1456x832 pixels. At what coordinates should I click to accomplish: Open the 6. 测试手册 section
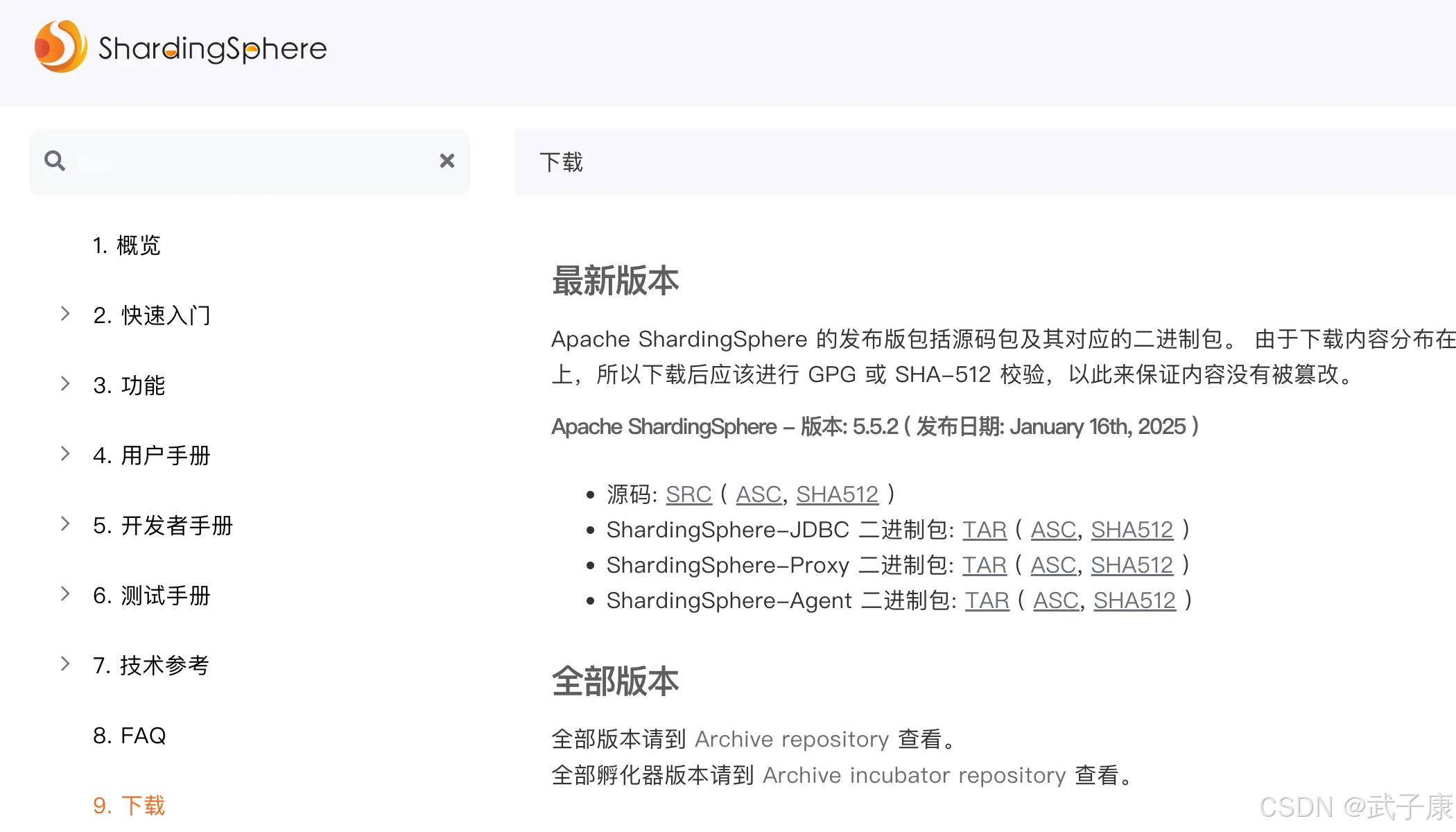[x=152, y=596]
